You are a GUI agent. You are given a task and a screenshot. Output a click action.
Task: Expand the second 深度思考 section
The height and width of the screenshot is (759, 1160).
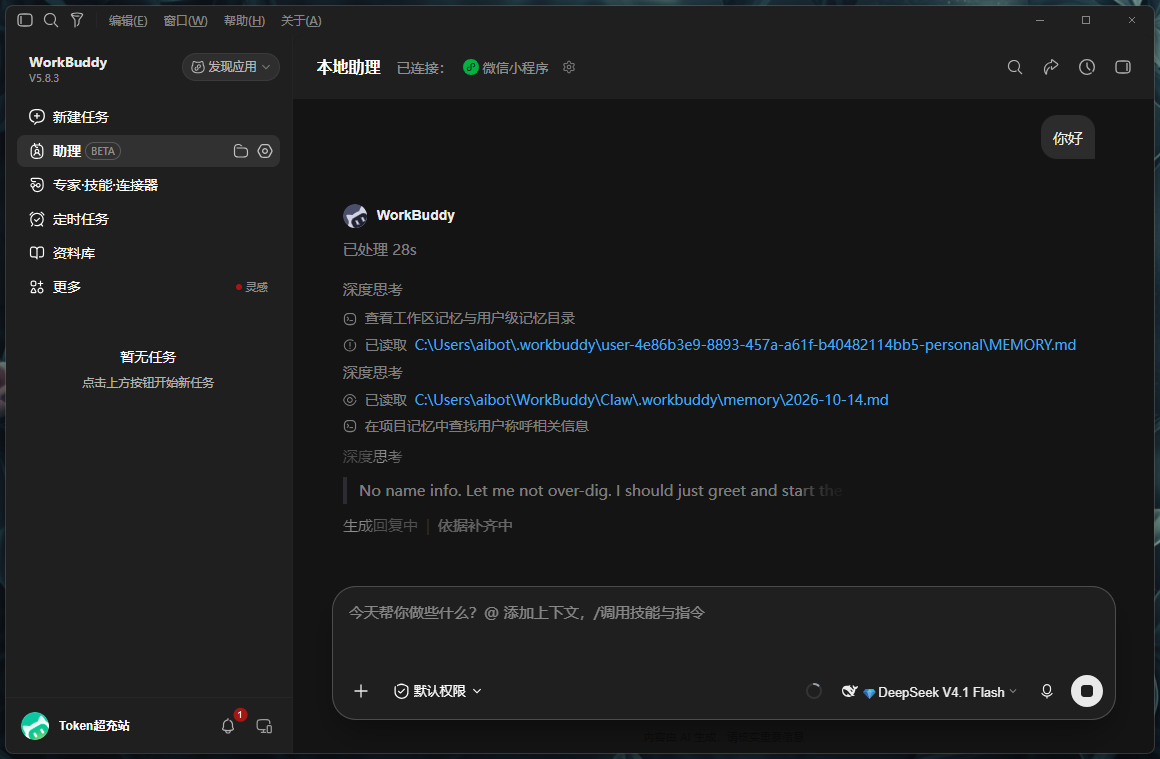pyautogui.click(x=373, y=372)
